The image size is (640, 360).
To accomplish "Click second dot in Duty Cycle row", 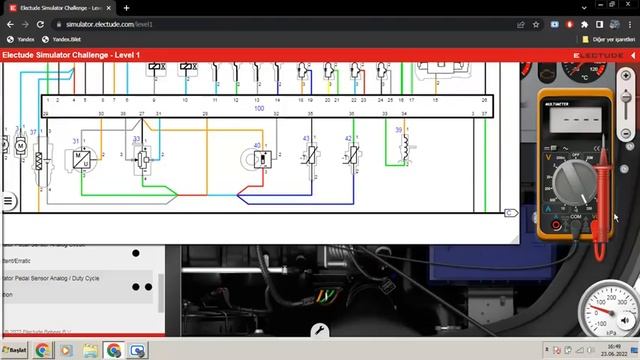I will coord(149,287).
